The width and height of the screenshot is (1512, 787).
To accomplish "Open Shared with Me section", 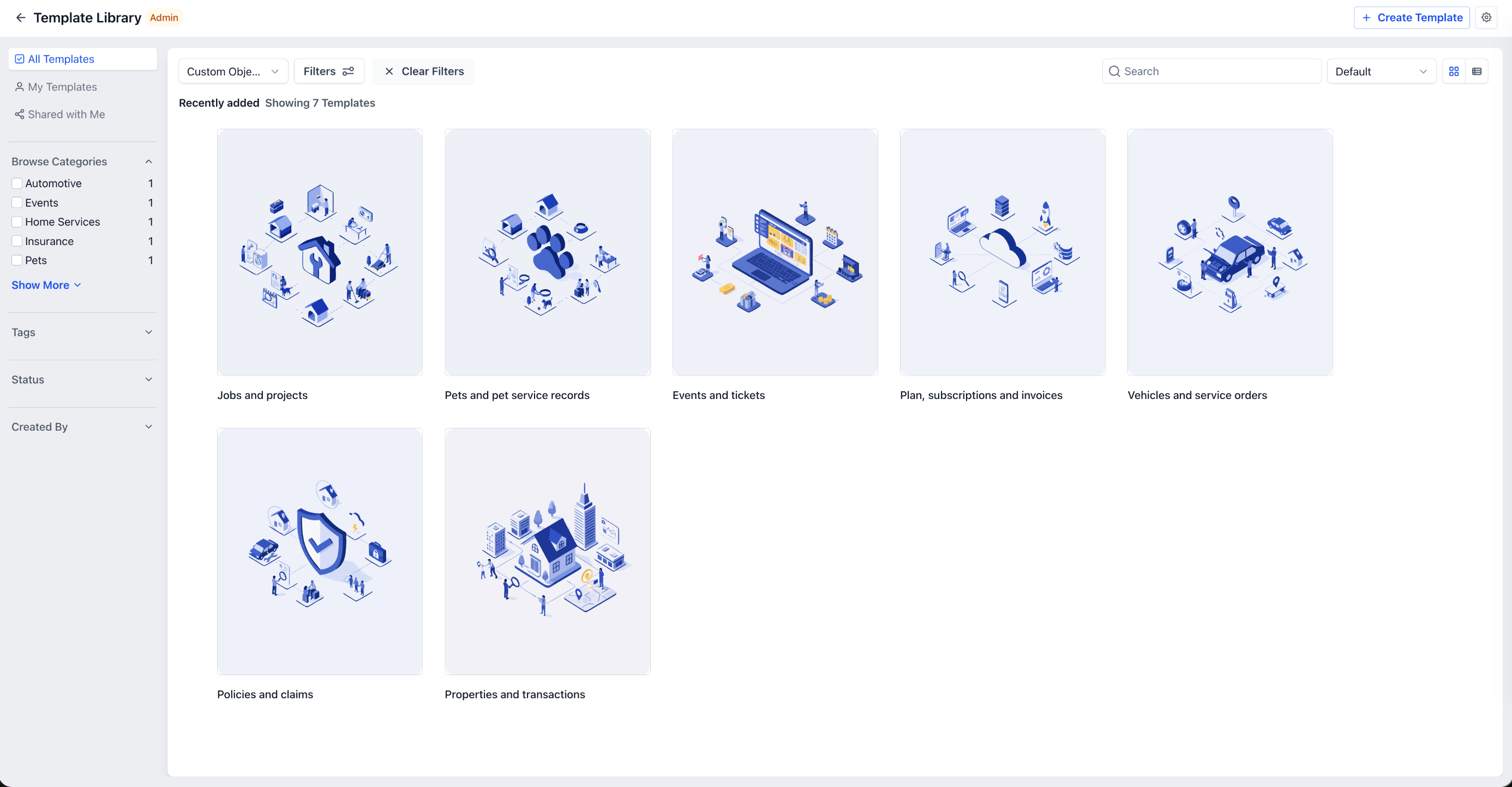I will 66,115.
